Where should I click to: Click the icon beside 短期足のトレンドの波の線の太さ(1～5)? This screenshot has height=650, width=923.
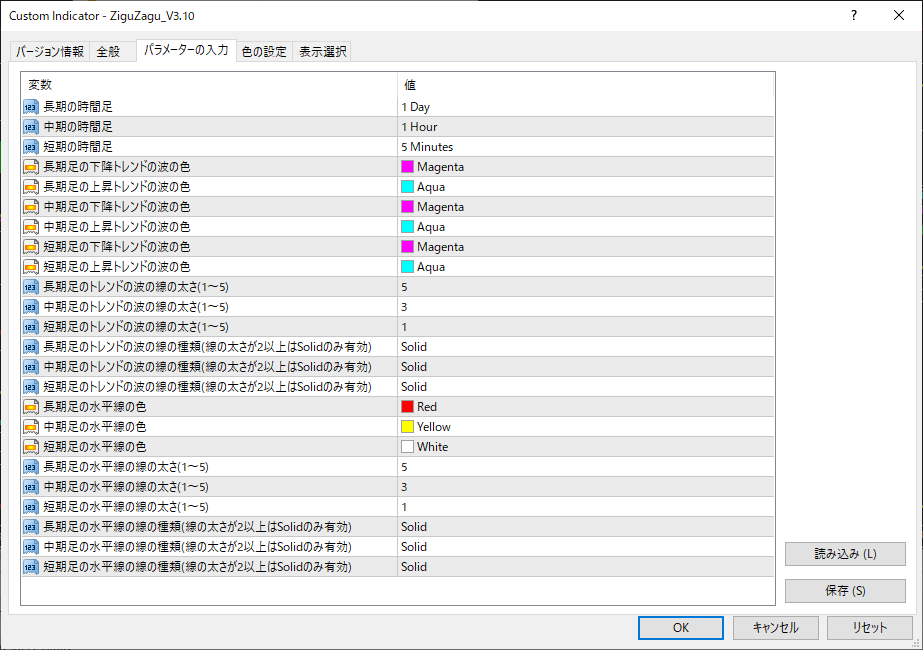(31, 327)
